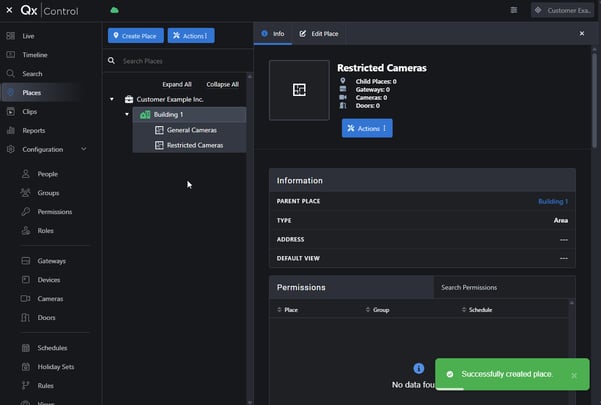Image resolution: width=601 pixels, height=405 pixels.
Task: Open Rules configuration
Action: point(45,386)
